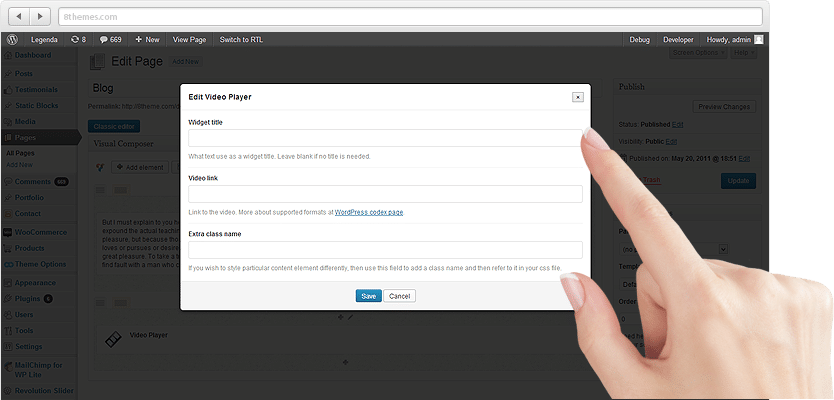Image resolution: width=834 pixels, height=400 pixels.
Task: Click Switch to RTL in admin bar
Action: tap(241, 39)
